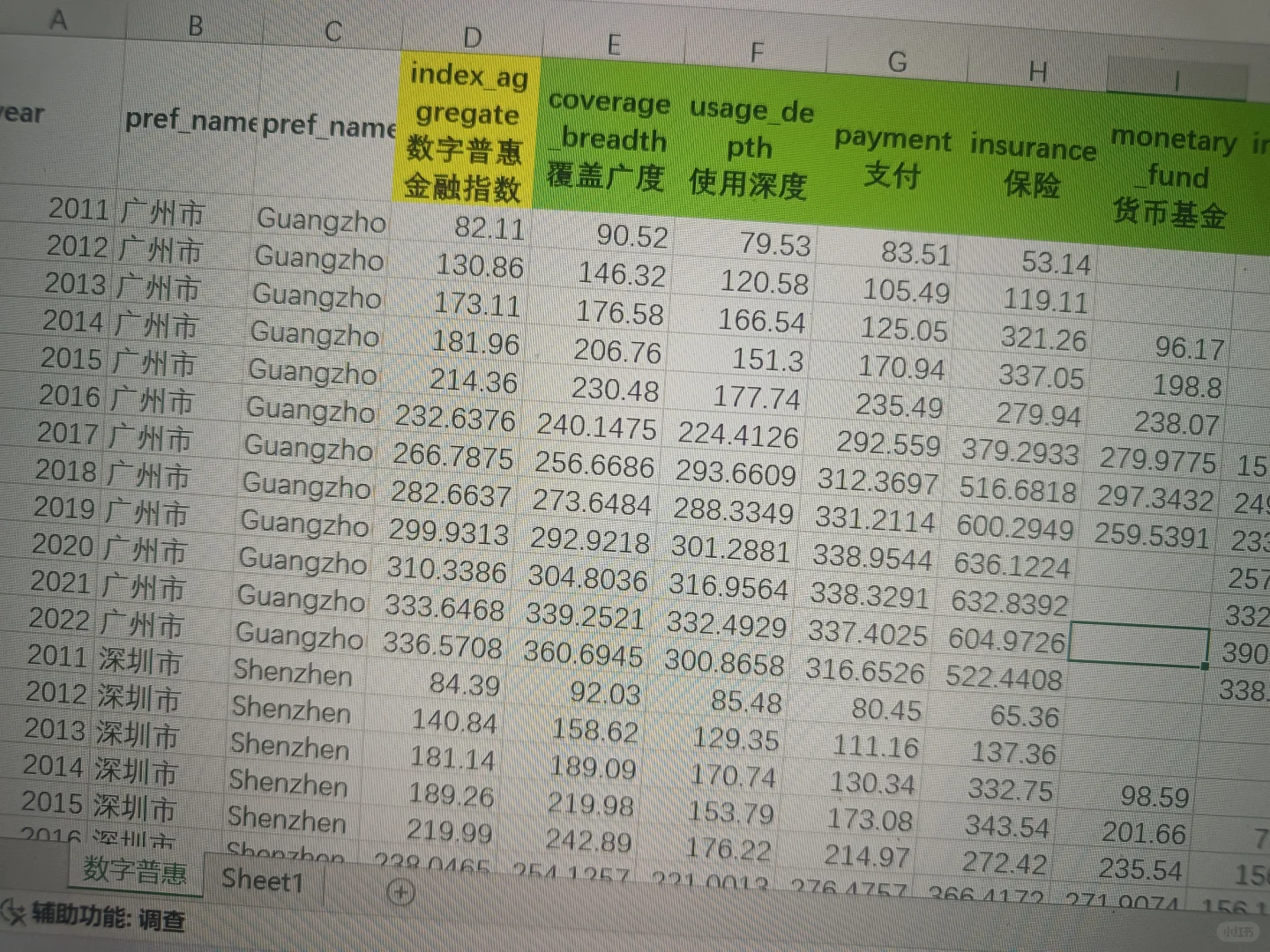The width and height of the screenshot is (1270, 952).
Task: Switch to the Sheet1 tab
Action: pos(263,880)
